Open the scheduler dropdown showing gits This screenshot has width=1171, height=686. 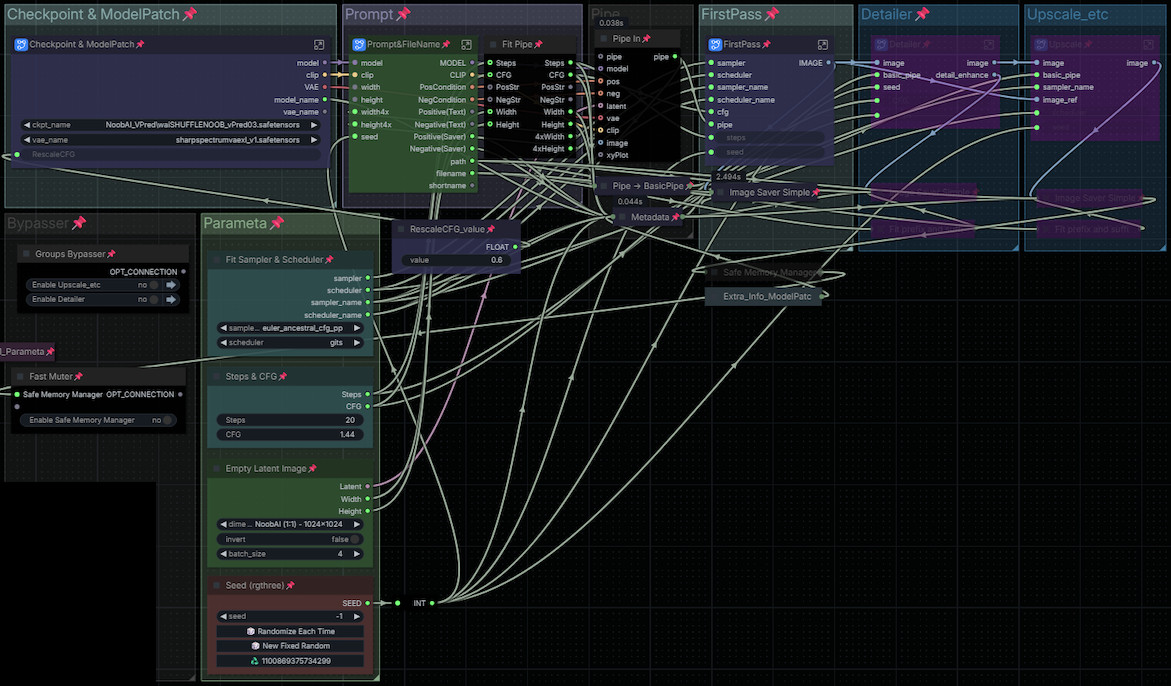(290, 342)
